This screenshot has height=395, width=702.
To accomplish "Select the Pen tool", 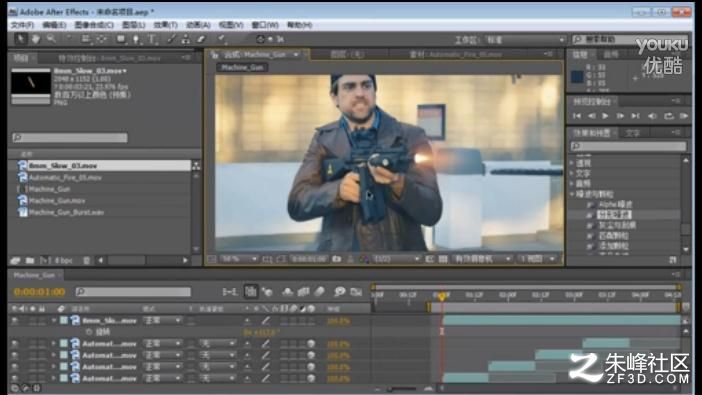I will 136,39.
